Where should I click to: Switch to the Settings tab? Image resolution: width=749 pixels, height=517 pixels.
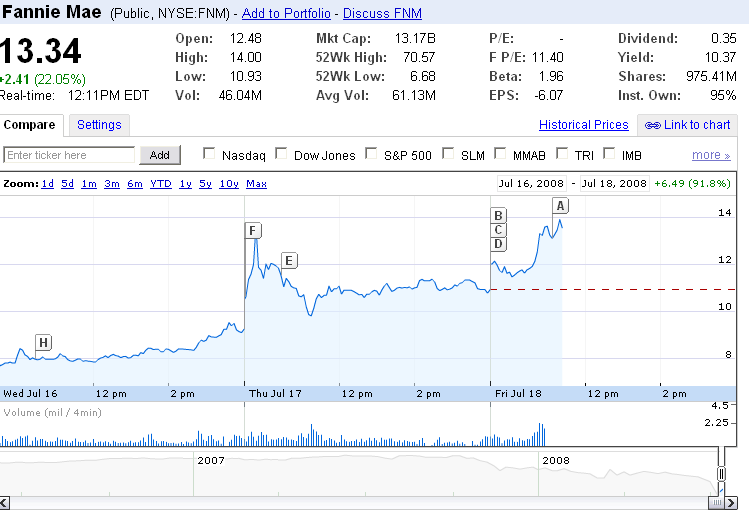pyautogui.click(x=99, y=125)
